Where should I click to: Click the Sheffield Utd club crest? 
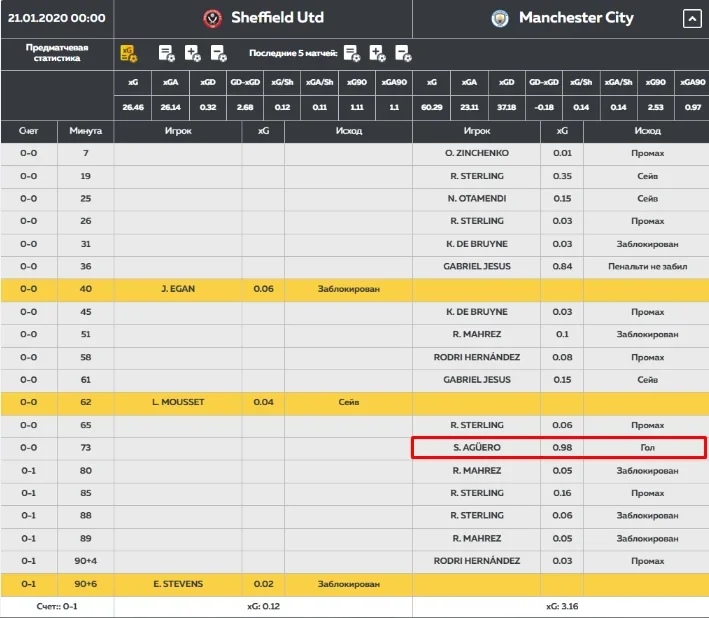click(x=212, y=18)
